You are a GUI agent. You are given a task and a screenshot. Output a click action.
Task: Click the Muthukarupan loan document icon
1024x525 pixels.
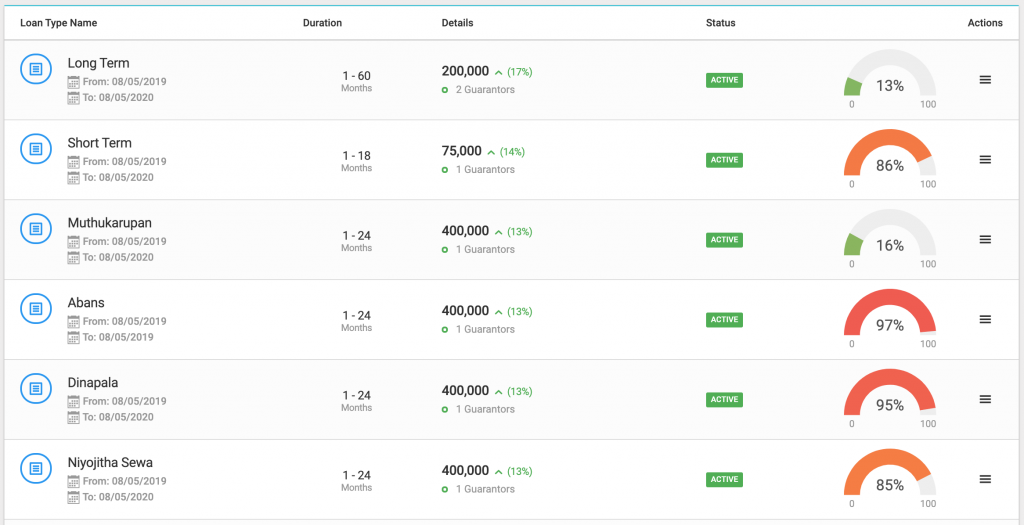[x=36, y=229]
